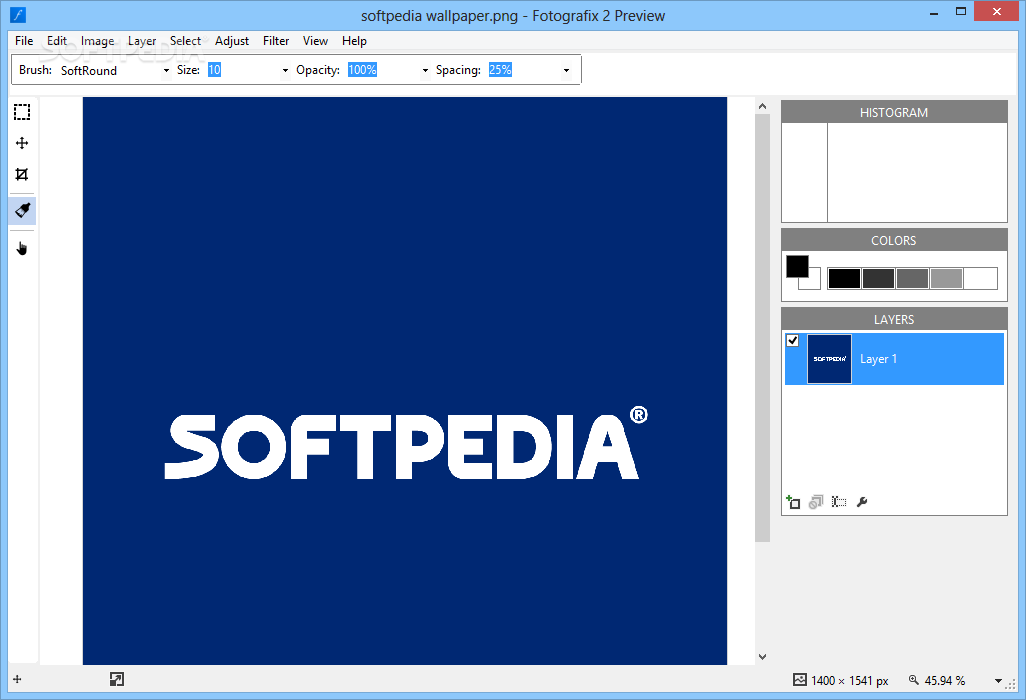Open the Help menu
Viewport: 1026px width, 700px height.
click(354, 41)
